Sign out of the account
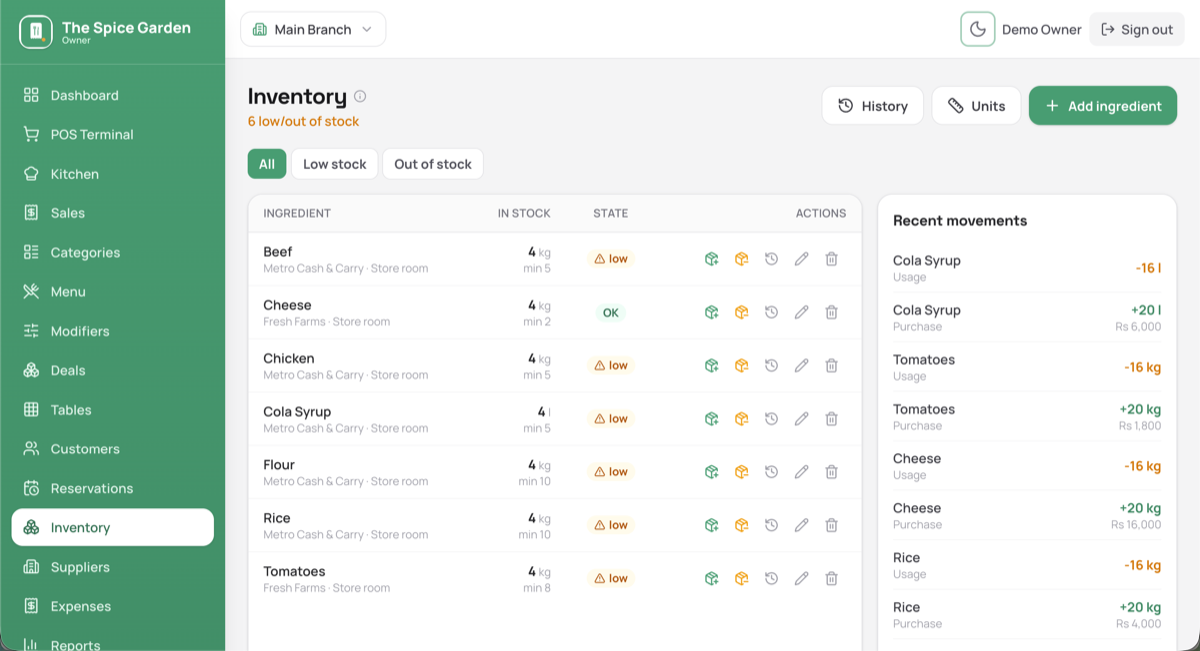The height and width of the screenshot is (651, 1200). tap(1137, 29)
